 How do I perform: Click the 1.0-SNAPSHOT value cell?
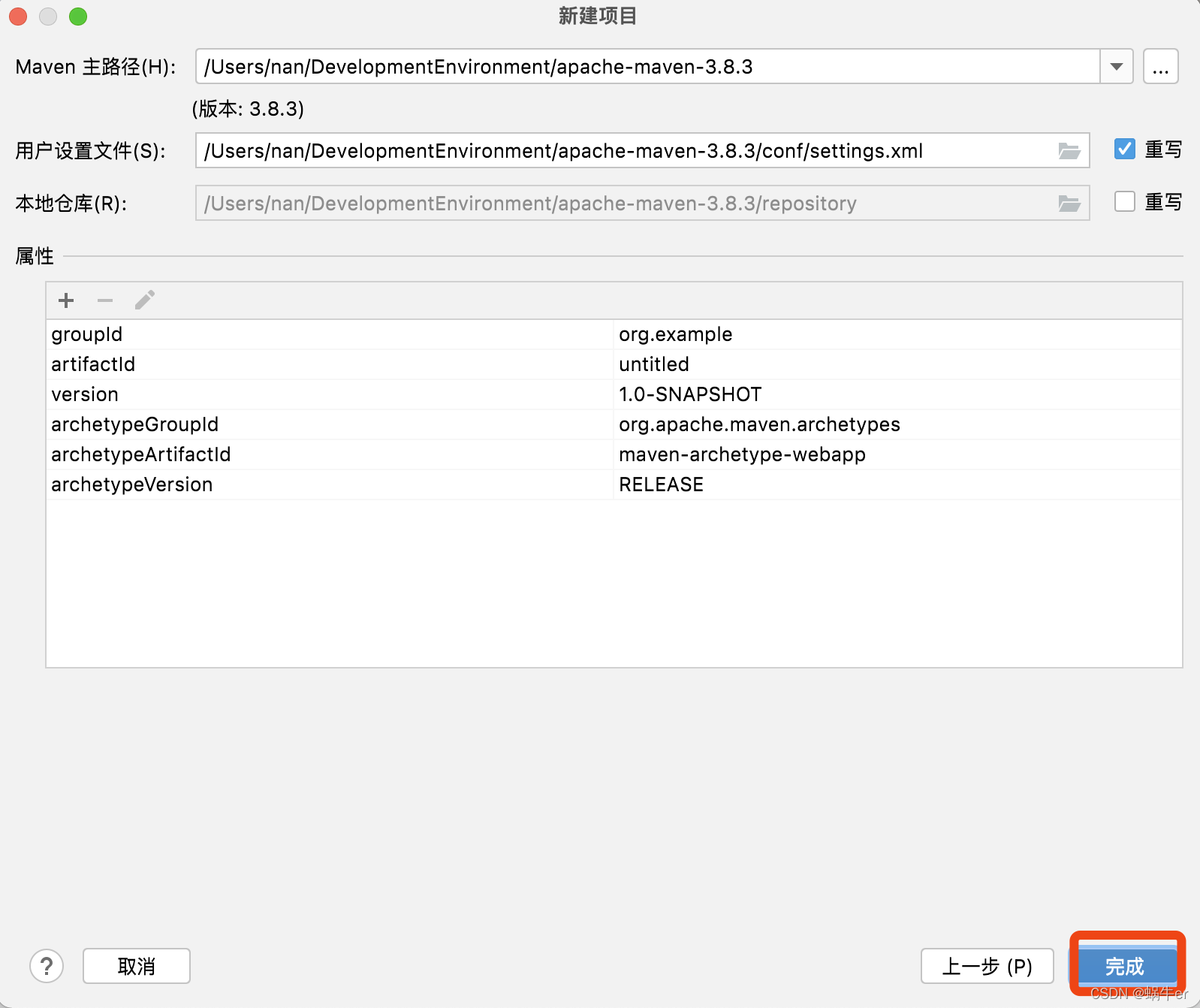(897, 394)
